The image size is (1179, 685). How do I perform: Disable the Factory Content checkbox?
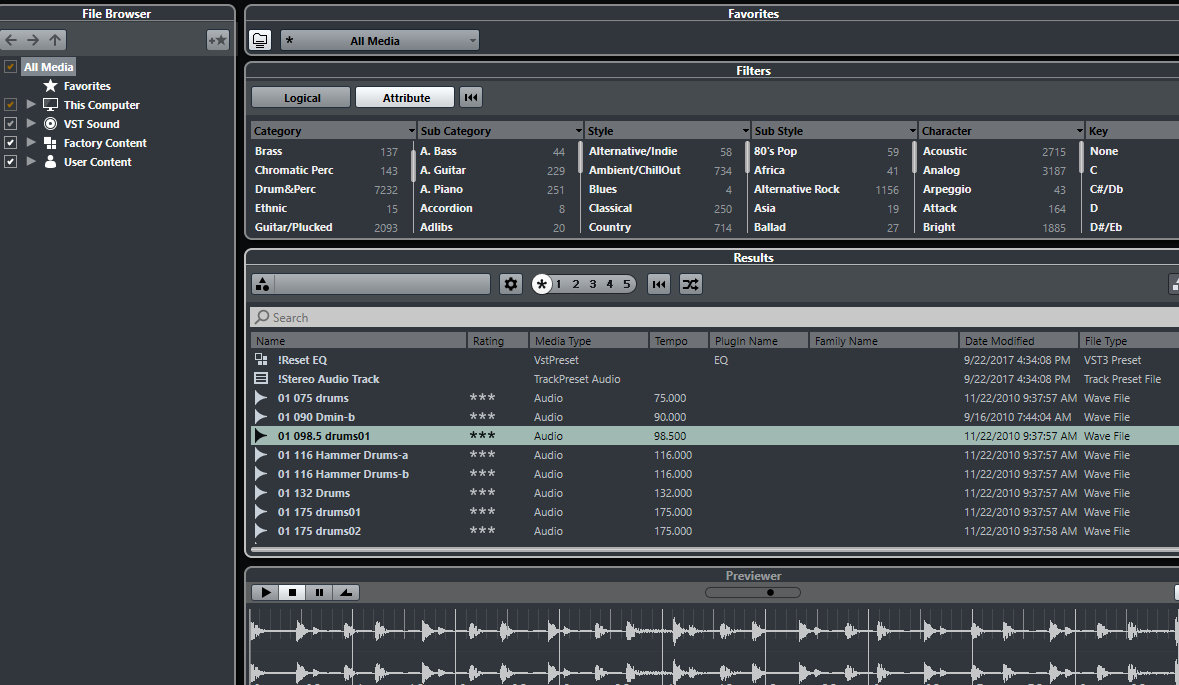pyautogui.click(x=10, y=143)
